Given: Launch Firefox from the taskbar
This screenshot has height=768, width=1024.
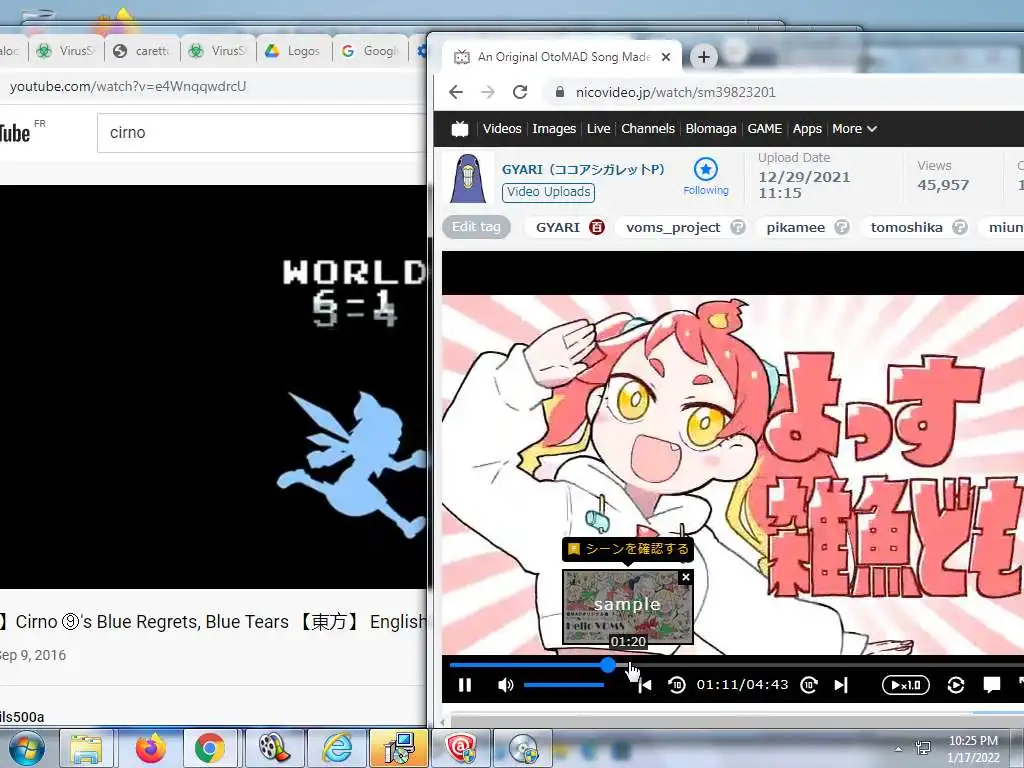Looking at the screenshot, I should pos(151,748).
